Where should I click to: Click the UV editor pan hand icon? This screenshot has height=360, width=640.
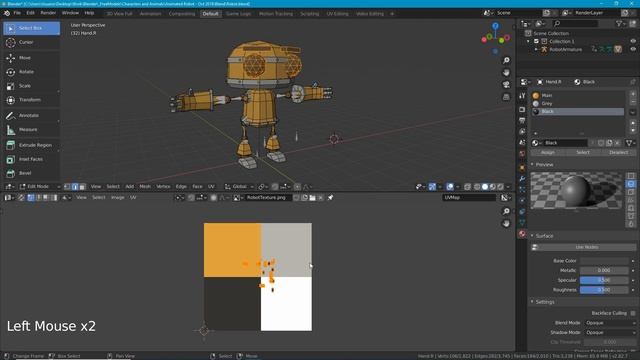506,224
